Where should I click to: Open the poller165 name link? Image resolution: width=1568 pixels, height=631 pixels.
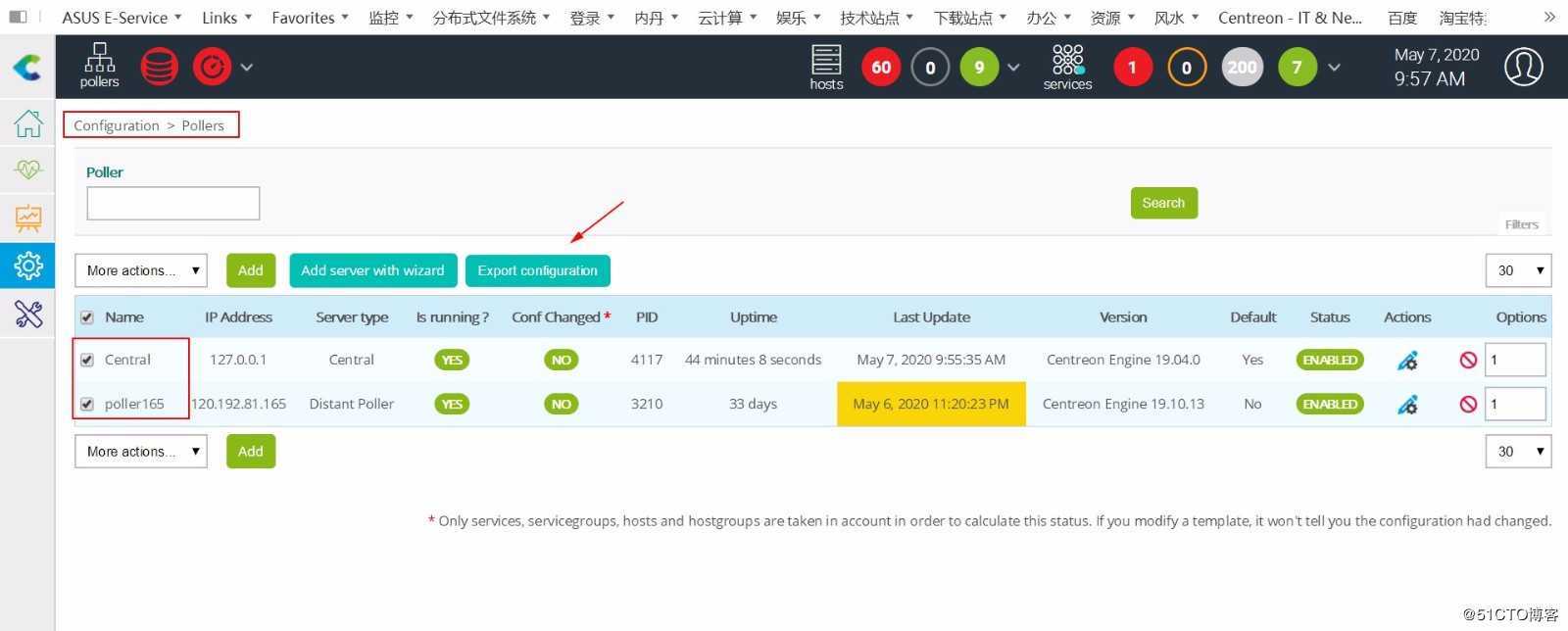pyautogui.click(x=134, y=404)
